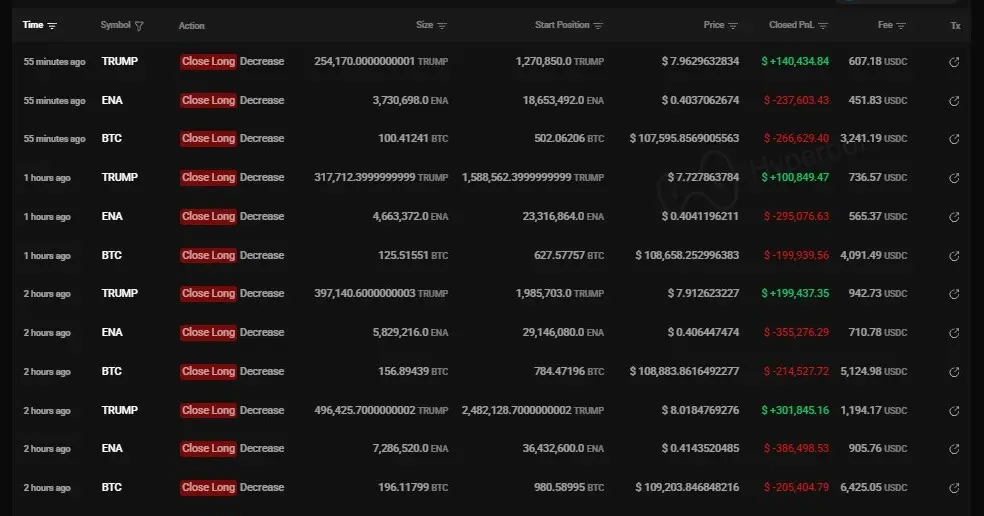
Task: Click the Action column header
Action: 191,26
